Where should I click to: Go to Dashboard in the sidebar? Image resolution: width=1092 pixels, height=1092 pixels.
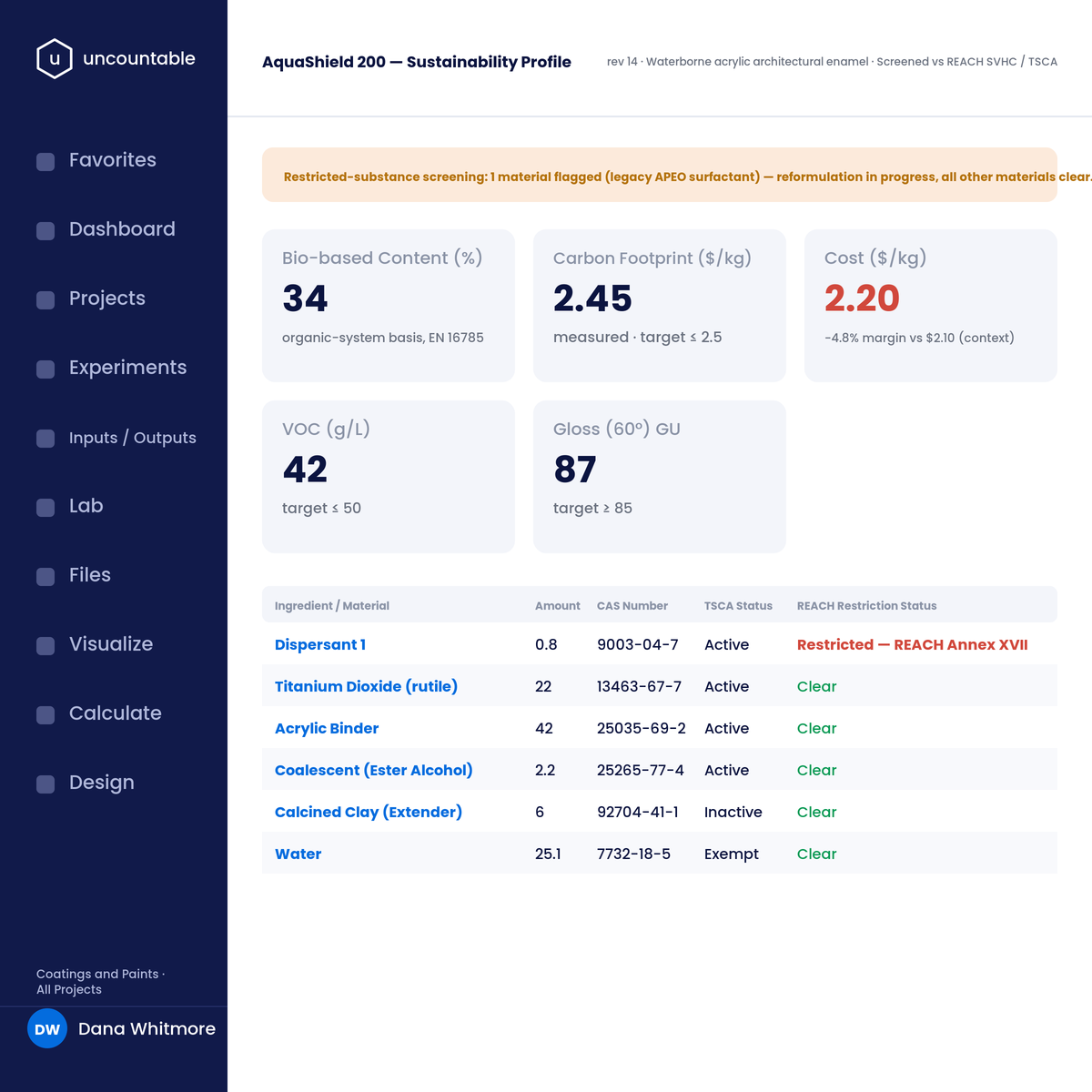pos(122,229)
